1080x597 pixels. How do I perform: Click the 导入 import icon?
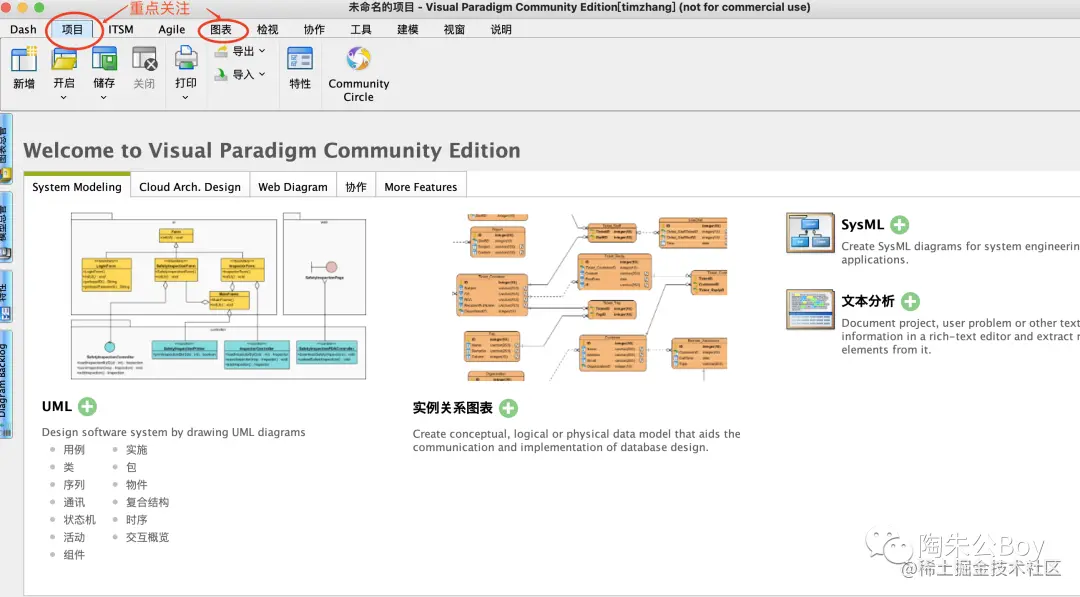(221, 74)
